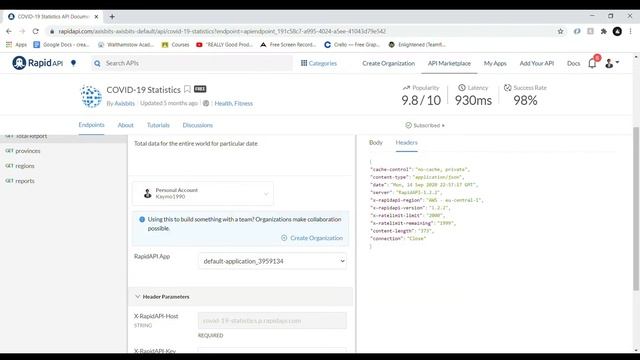Viewport: 640px width, 360px height.
Task: Open the RapidAPI App dropdown
Action: pyautogui.click(x=272, y=261)
